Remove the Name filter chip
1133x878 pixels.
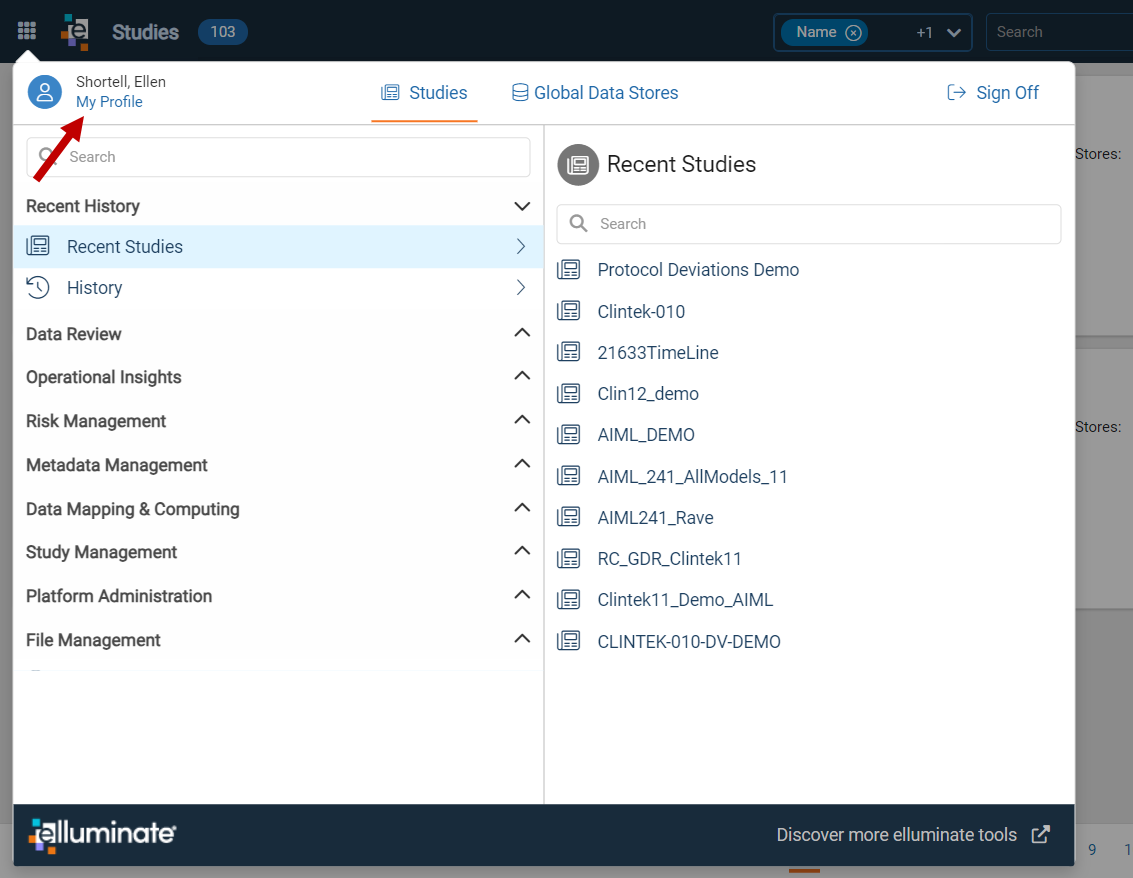[853, 33]
